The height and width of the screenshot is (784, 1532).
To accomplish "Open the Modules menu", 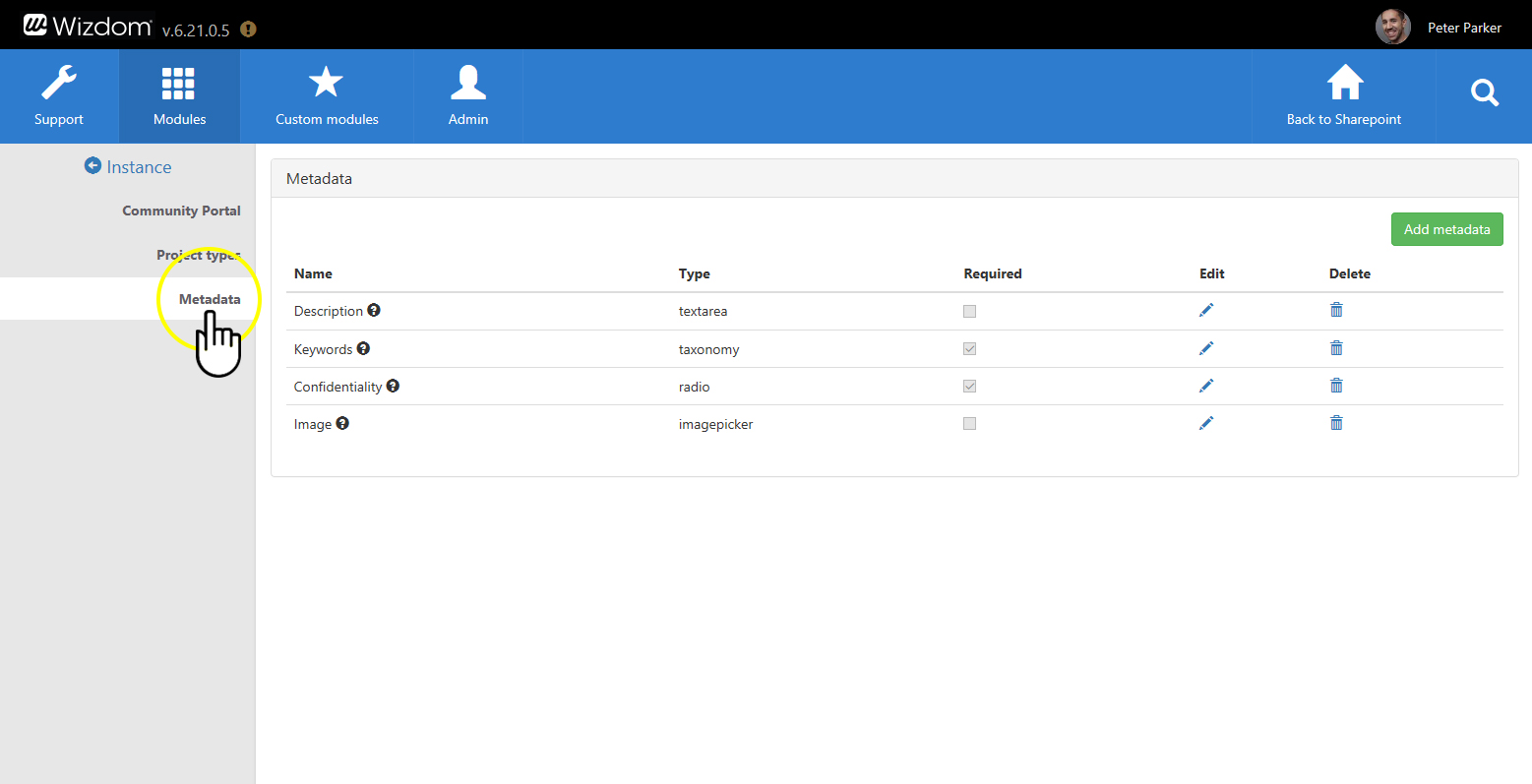I will [x=179, y=96].
